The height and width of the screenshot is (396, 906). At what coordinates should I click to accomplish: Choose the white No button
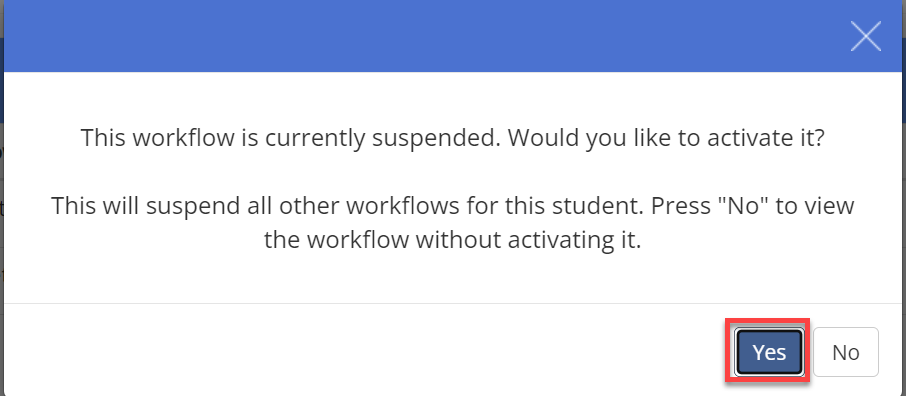point(845,352)
